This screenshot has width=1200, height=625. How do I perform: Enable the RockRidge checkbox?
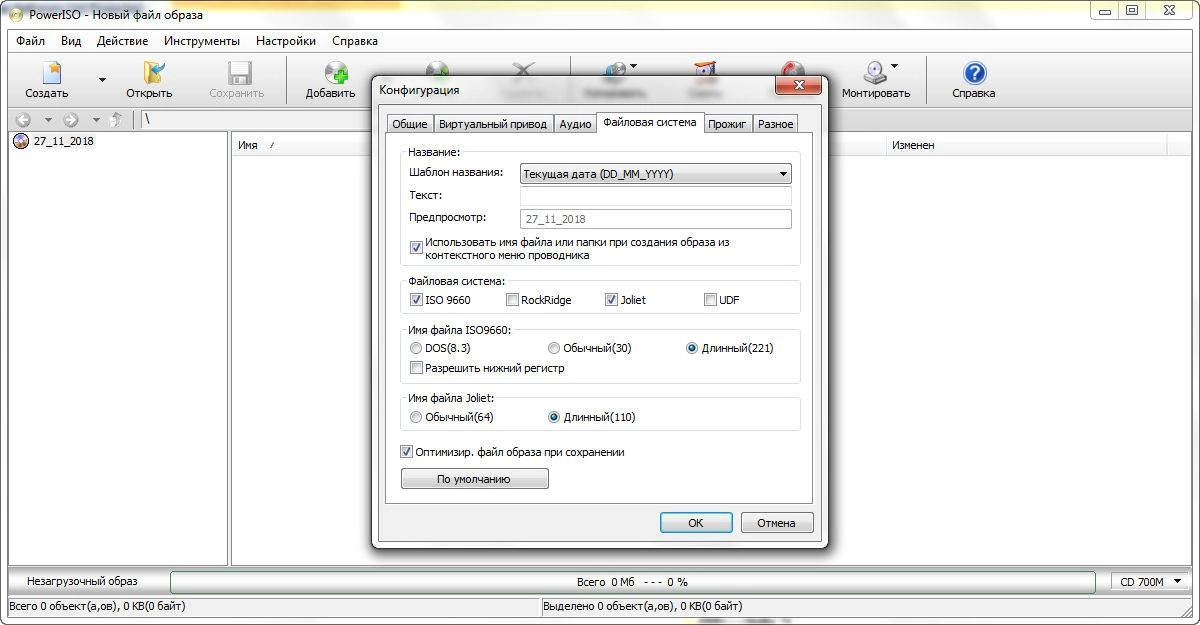tap(512, 300)
